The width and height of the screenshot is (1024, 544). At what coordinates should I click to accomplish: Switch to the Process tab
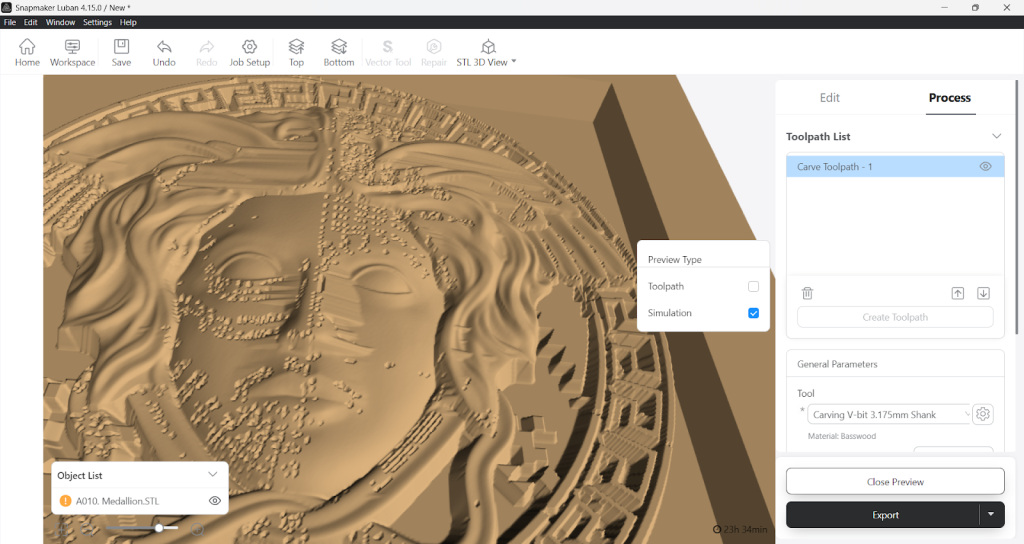[x=950, y=97]
